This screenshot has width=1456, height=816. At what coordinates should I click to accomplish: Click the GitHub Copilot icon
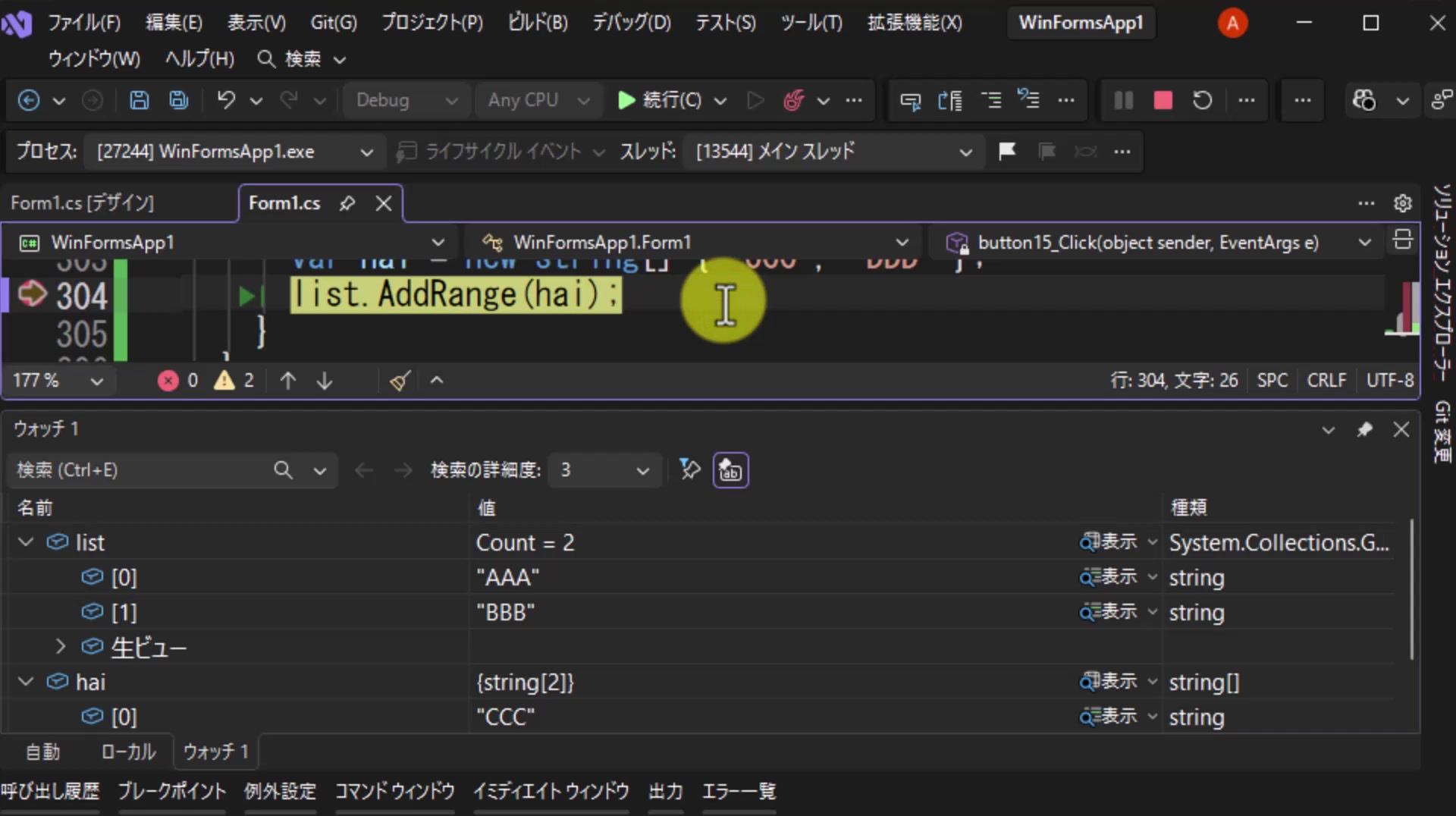[1363, 100]
